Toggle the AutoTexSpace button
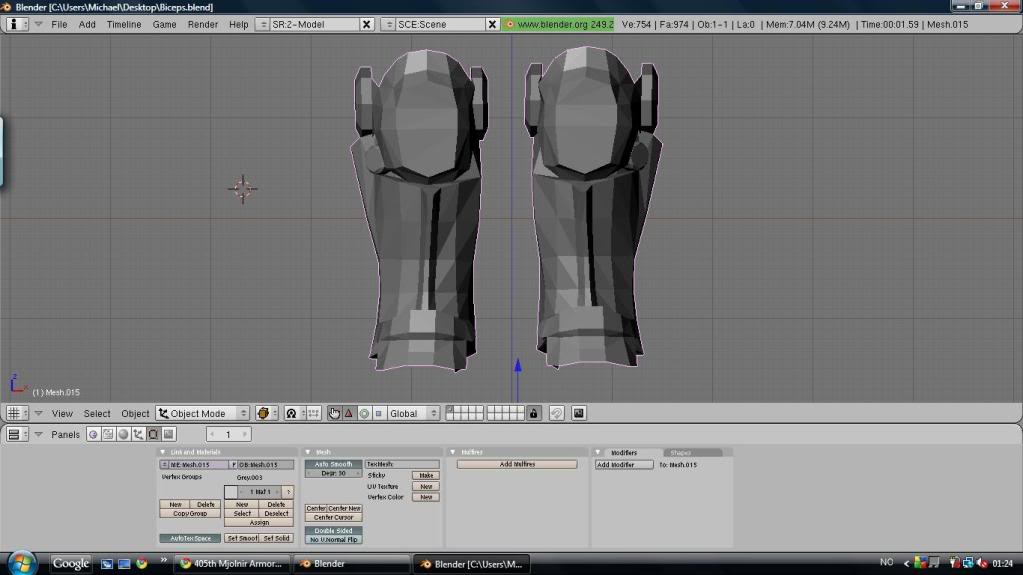 coord(190,538)
